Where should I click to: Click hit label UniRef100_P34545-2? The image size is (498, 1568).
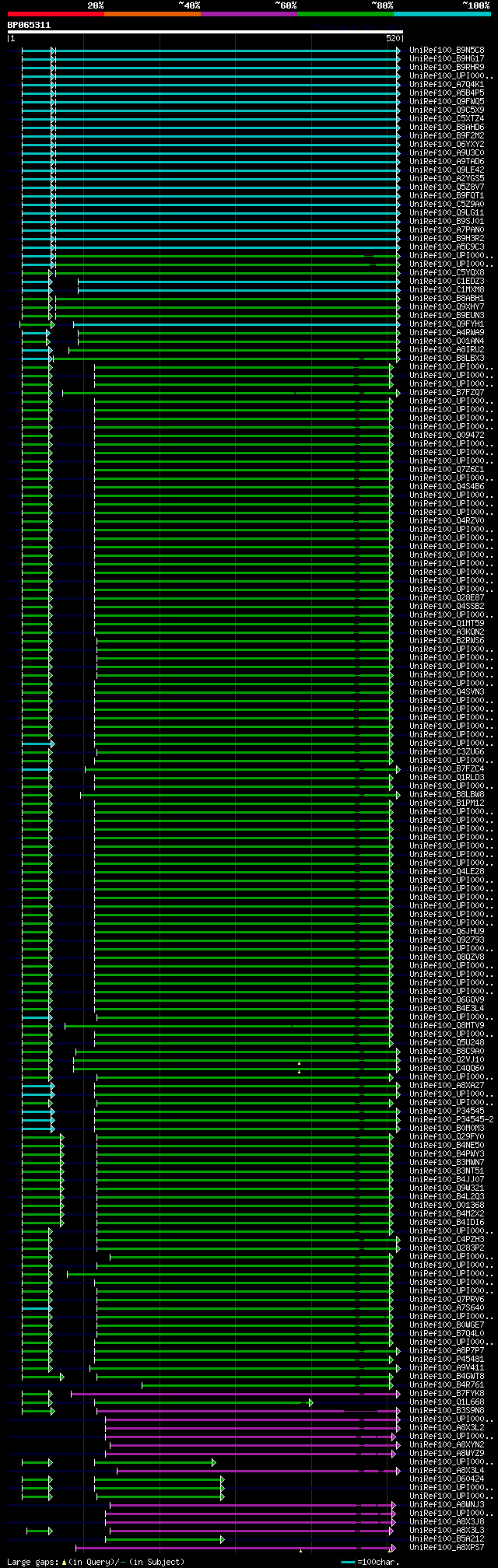tap(451, 1120)
